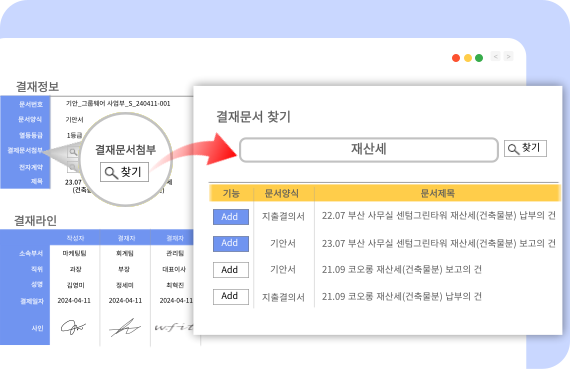Add the 23.07 부산 사무실 보고의 건 document
This screenshot has height=370, width=570.
[x=231, y=244]
